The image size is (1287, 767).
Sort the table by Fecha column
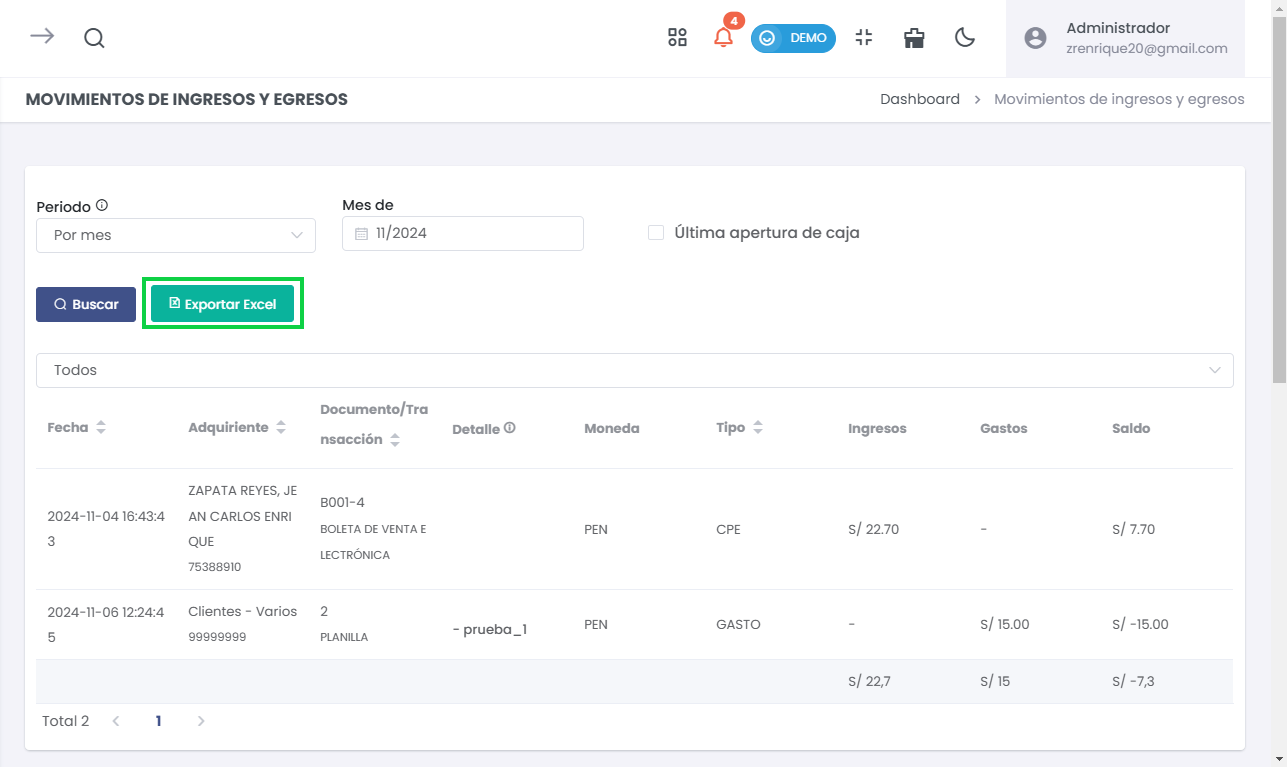(x=101, y=428)
